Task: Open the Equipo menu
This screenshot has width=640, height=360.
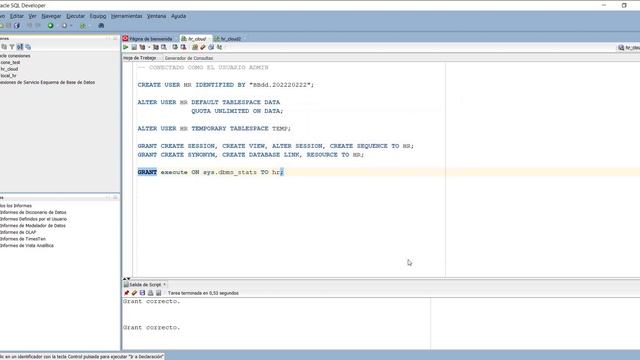Action: (x=98, y=16)
